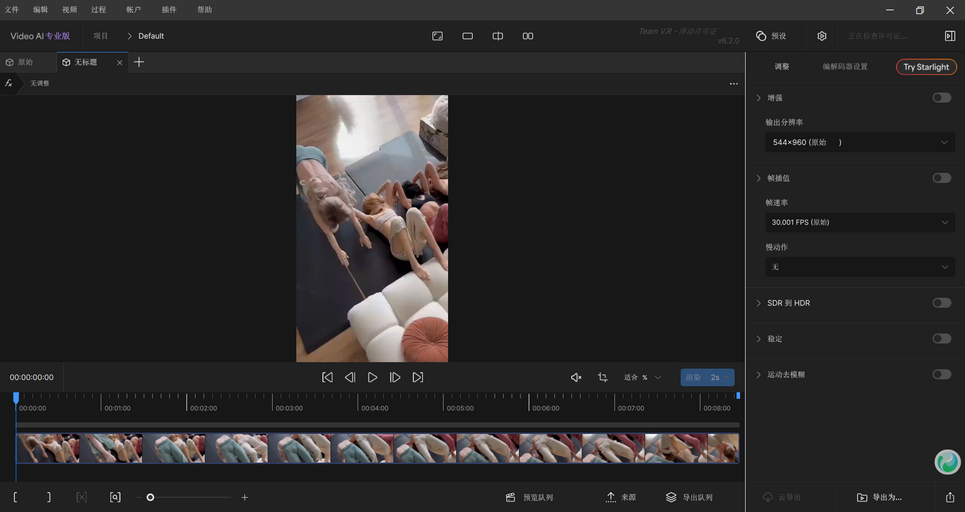Open the 适合 % zoom dropdown
The height and width of the screenshot is (512, 965).
[x=643, y=377]
